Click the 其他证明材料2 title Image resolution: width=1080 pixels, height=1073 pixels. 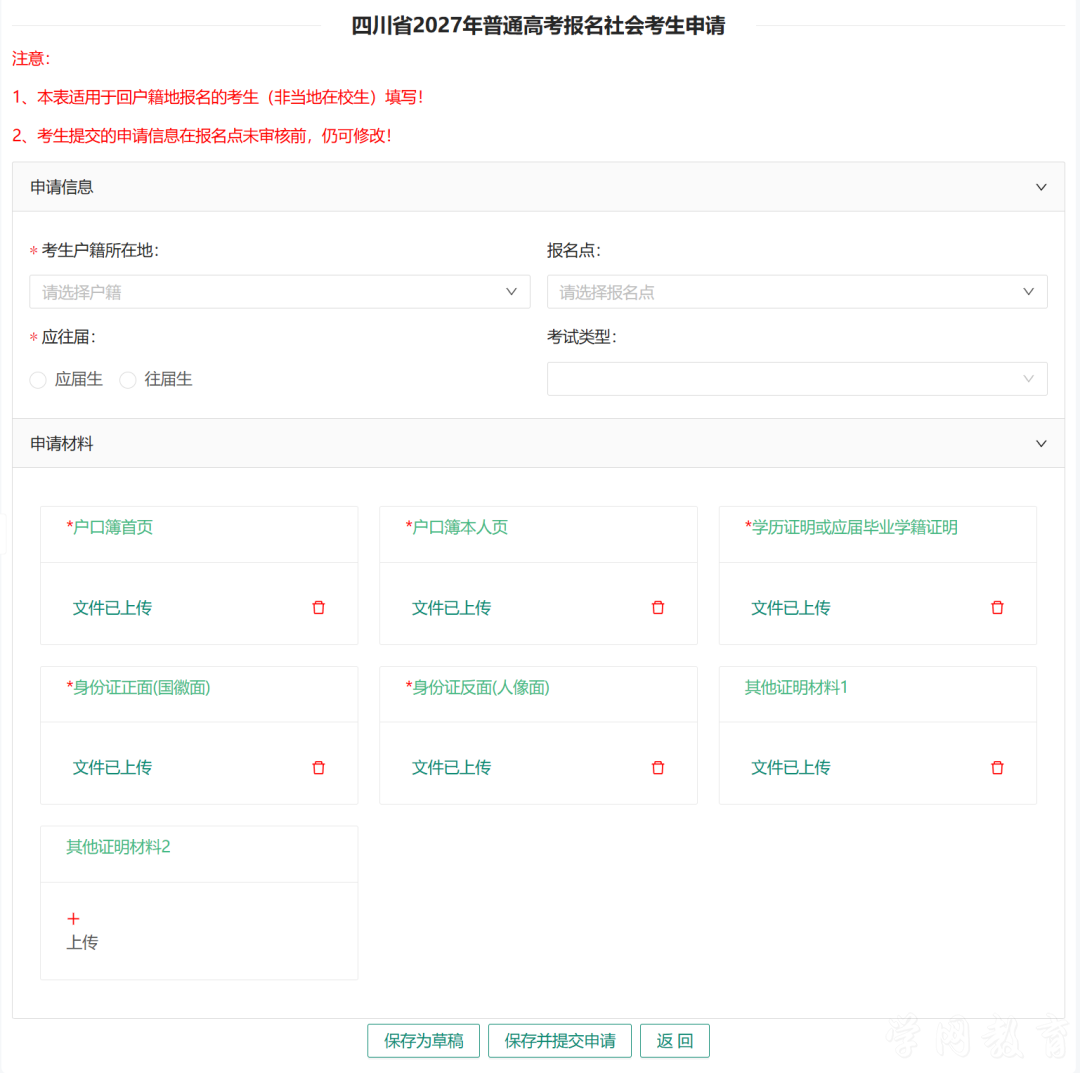coord(118,847)
